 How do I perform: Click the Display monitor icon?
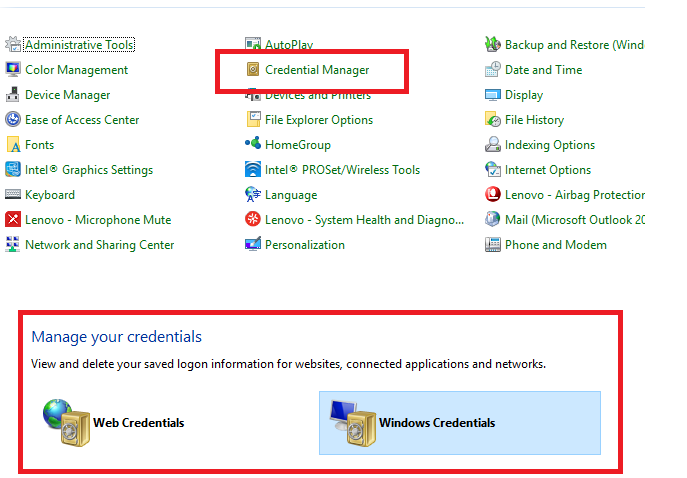493,94
